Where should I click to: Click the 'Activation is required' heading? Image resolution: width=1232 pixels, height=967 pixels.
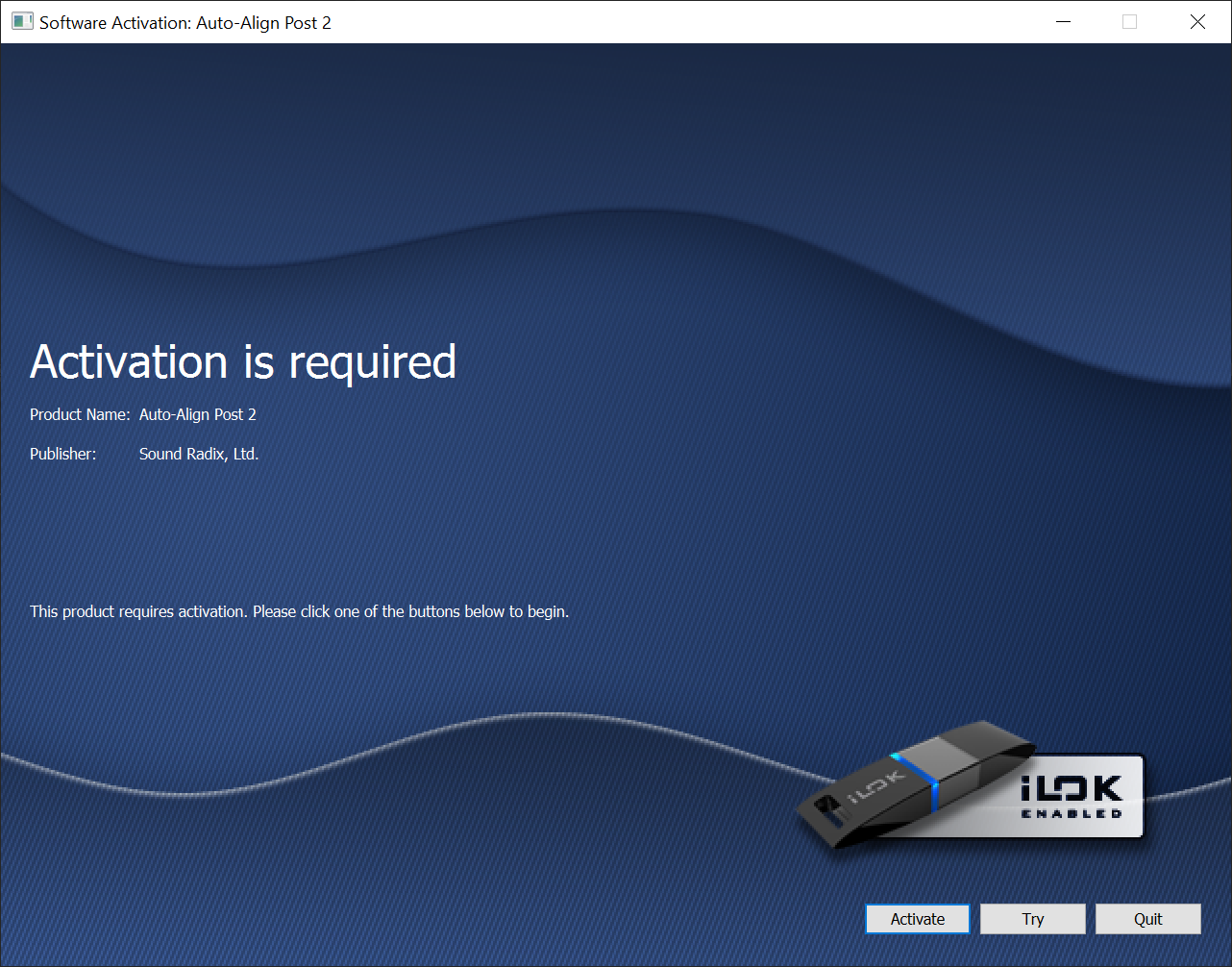(x=243, y=362)
